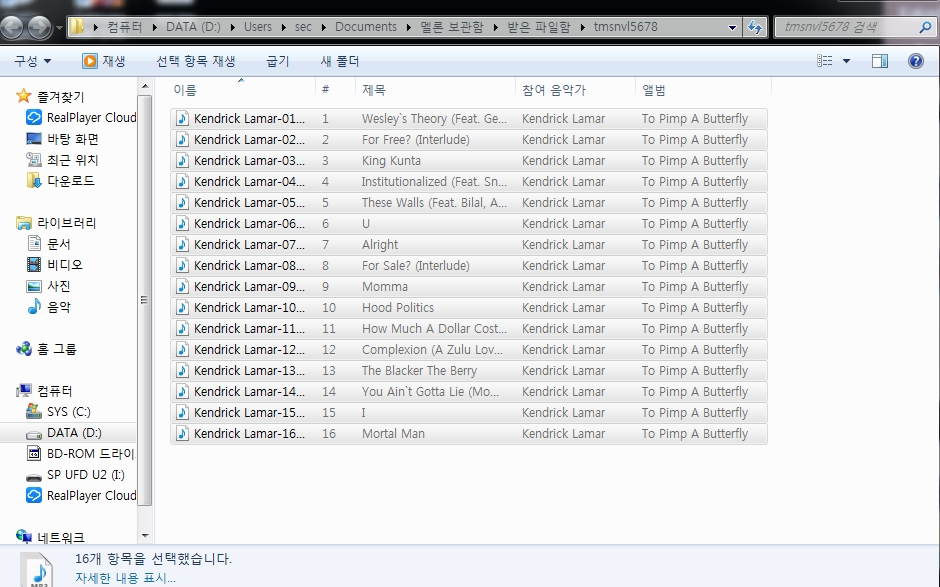940x587 pixels.
Task: Click the change view icon
Action: click(825, 61)
